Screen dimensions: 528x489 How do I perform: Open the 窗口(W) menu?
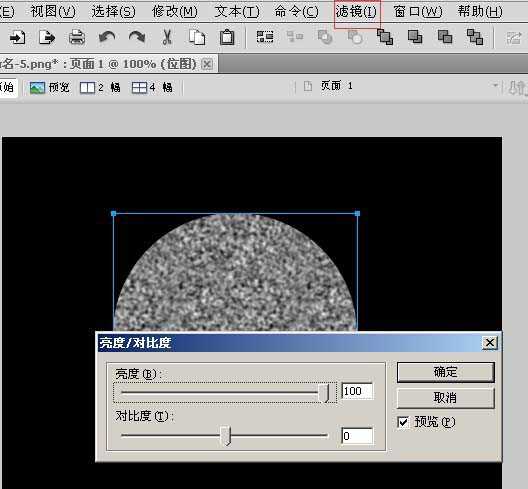tap(418, 12)
